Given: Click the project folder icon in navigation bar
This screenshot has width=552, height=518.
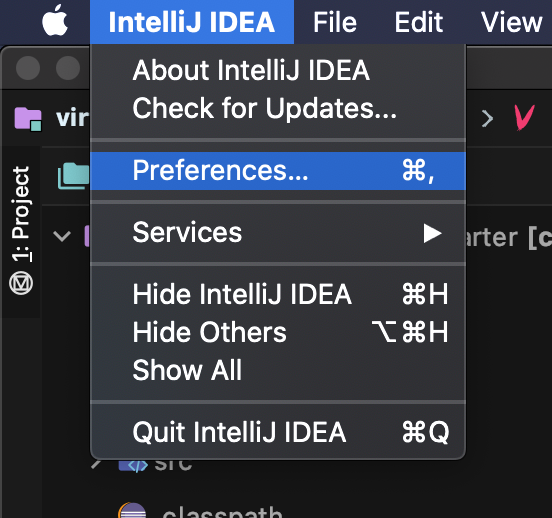Looking at the screenshot, I should tap(28, 119).
